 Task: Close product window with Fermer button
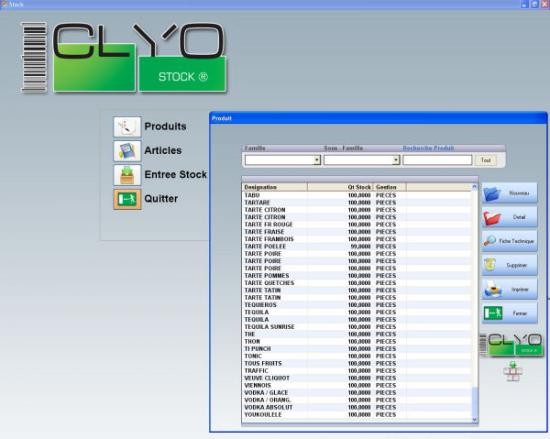(x=509, y=313)
